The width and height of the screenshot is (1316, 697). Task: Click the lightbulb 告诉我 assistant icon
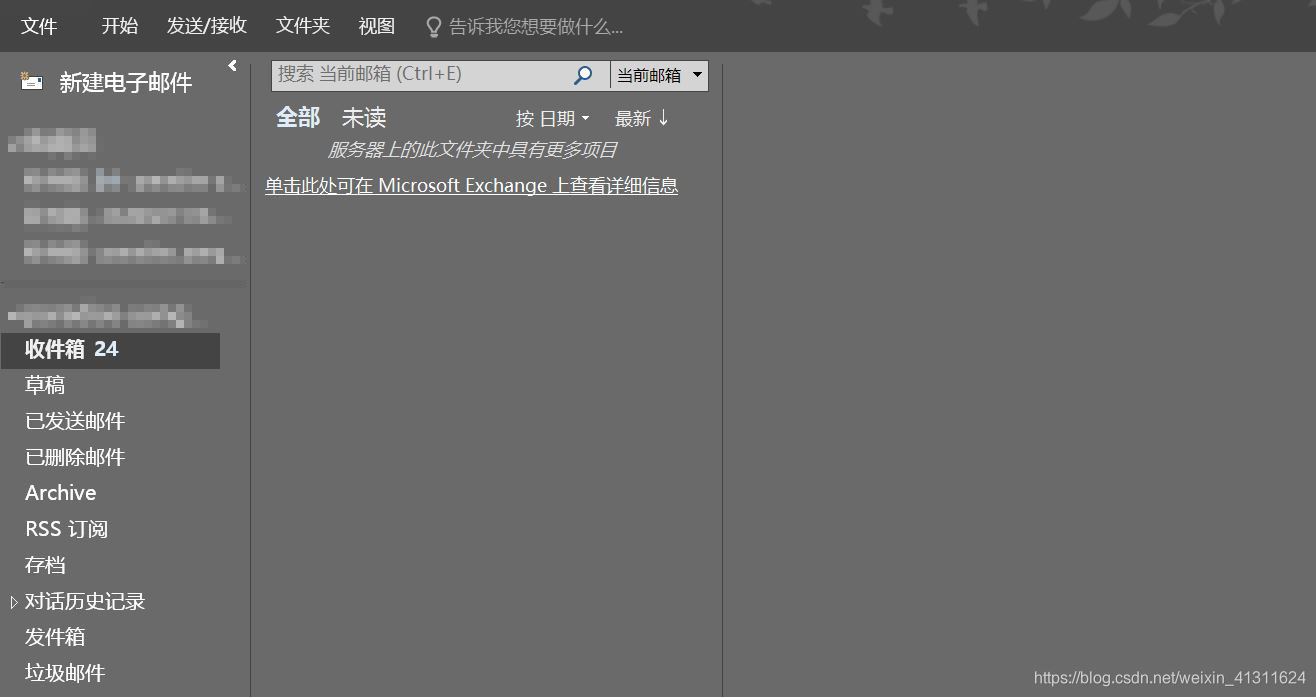coord(432,26)
